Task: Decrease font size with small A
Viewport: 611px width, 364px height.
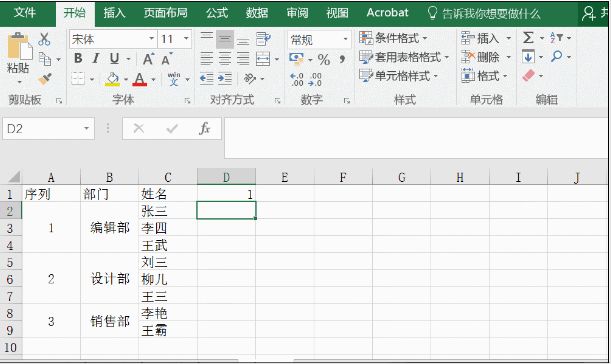Action: click(x=167, y=59)
